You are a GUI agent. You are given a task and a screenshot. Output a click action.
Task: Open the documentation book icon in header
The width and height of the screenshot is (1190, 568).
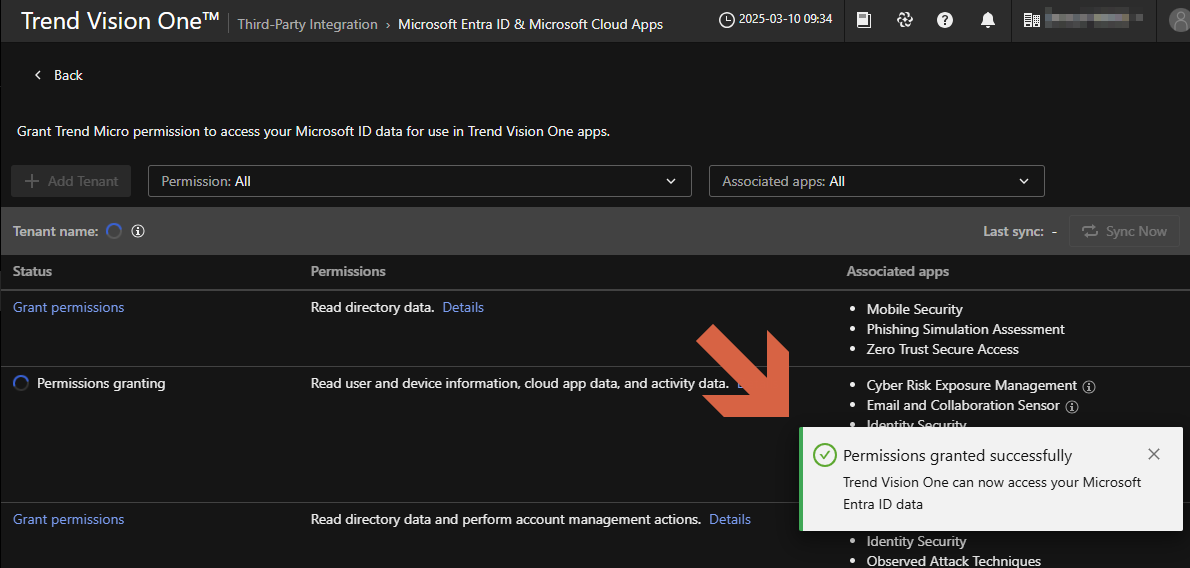coord(864,20)
